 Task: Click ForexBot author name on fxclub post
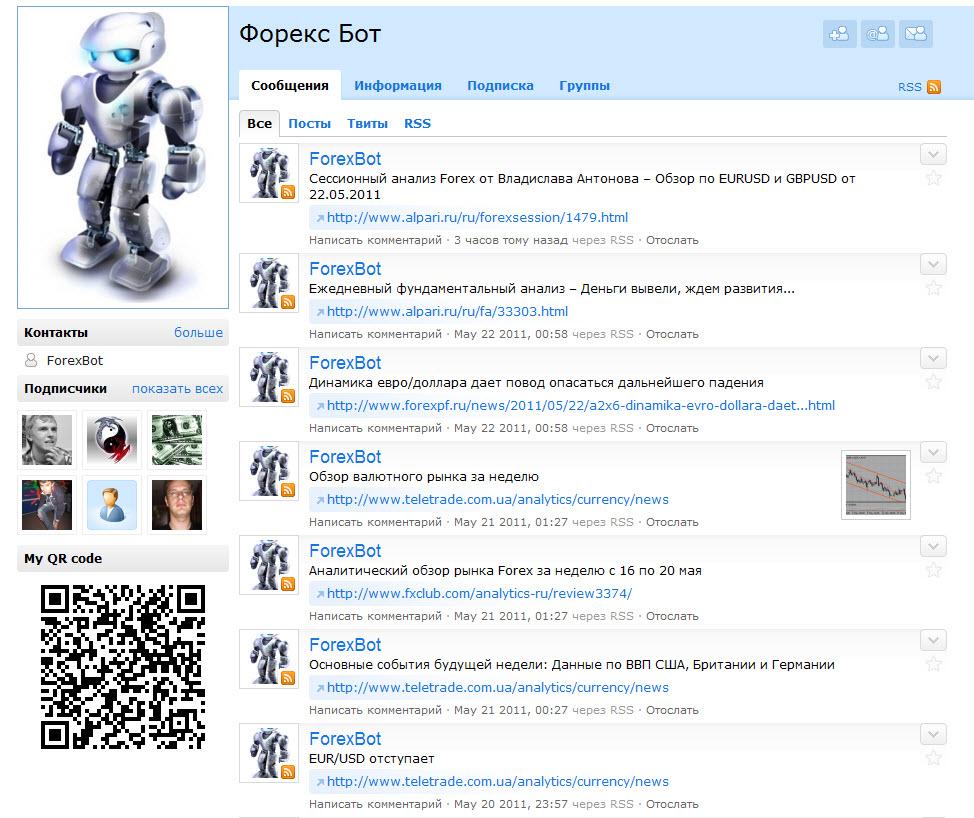345,551
